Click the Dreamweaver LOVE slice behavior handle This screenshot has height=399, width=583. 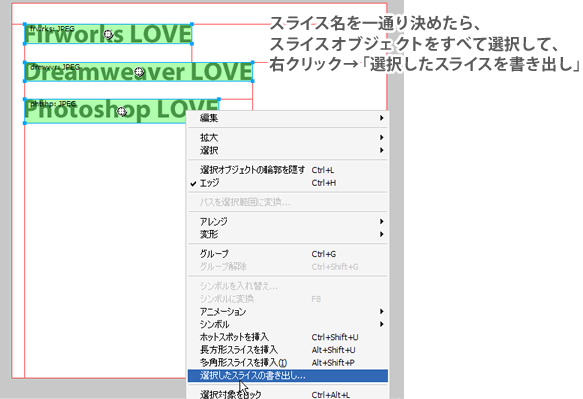139,71
